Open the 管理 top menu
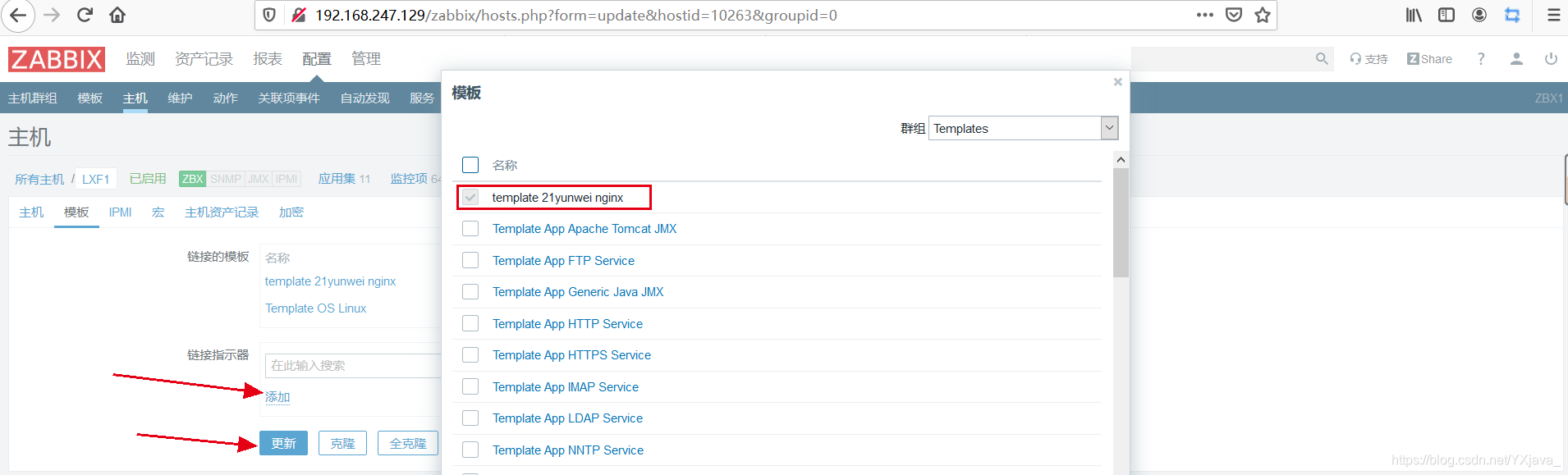 pos(366,59)
